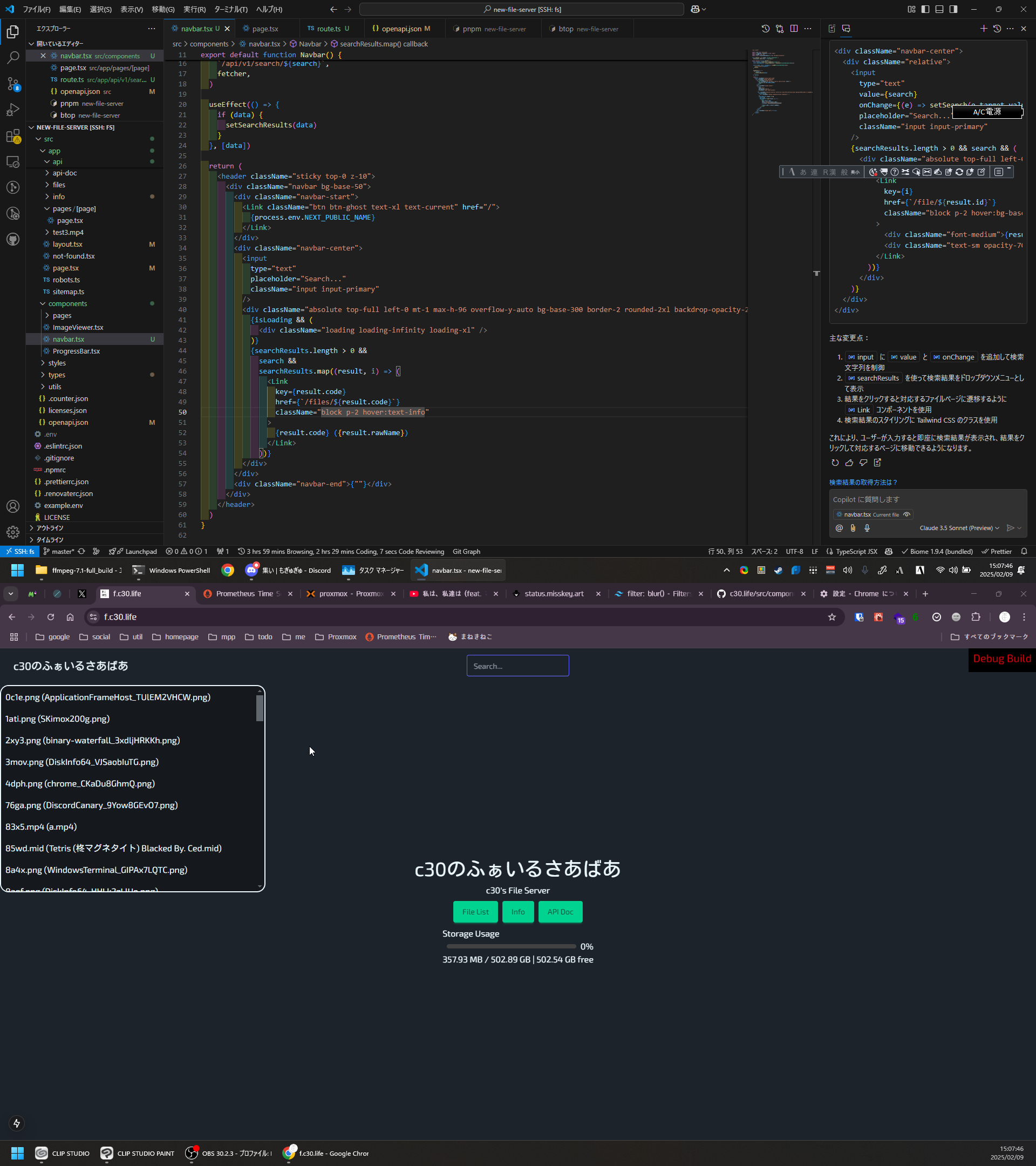Expand the styles folder in explorer
The height and width of the screenshot is (1166, 1036).
(x=57, y=363)
